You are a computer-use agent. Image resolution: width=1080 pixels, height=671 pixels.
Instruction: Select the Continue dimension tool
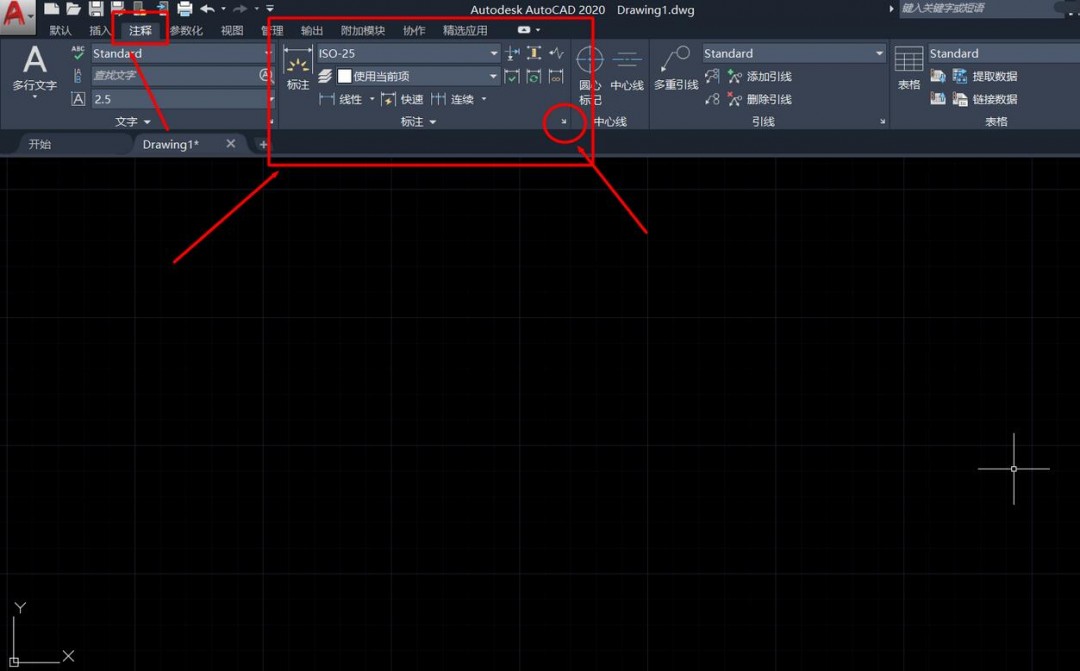[452, 99]
